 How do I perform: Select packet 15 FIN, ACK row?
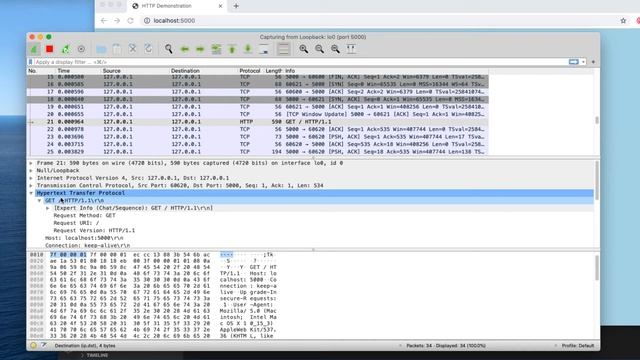(258, 77)
